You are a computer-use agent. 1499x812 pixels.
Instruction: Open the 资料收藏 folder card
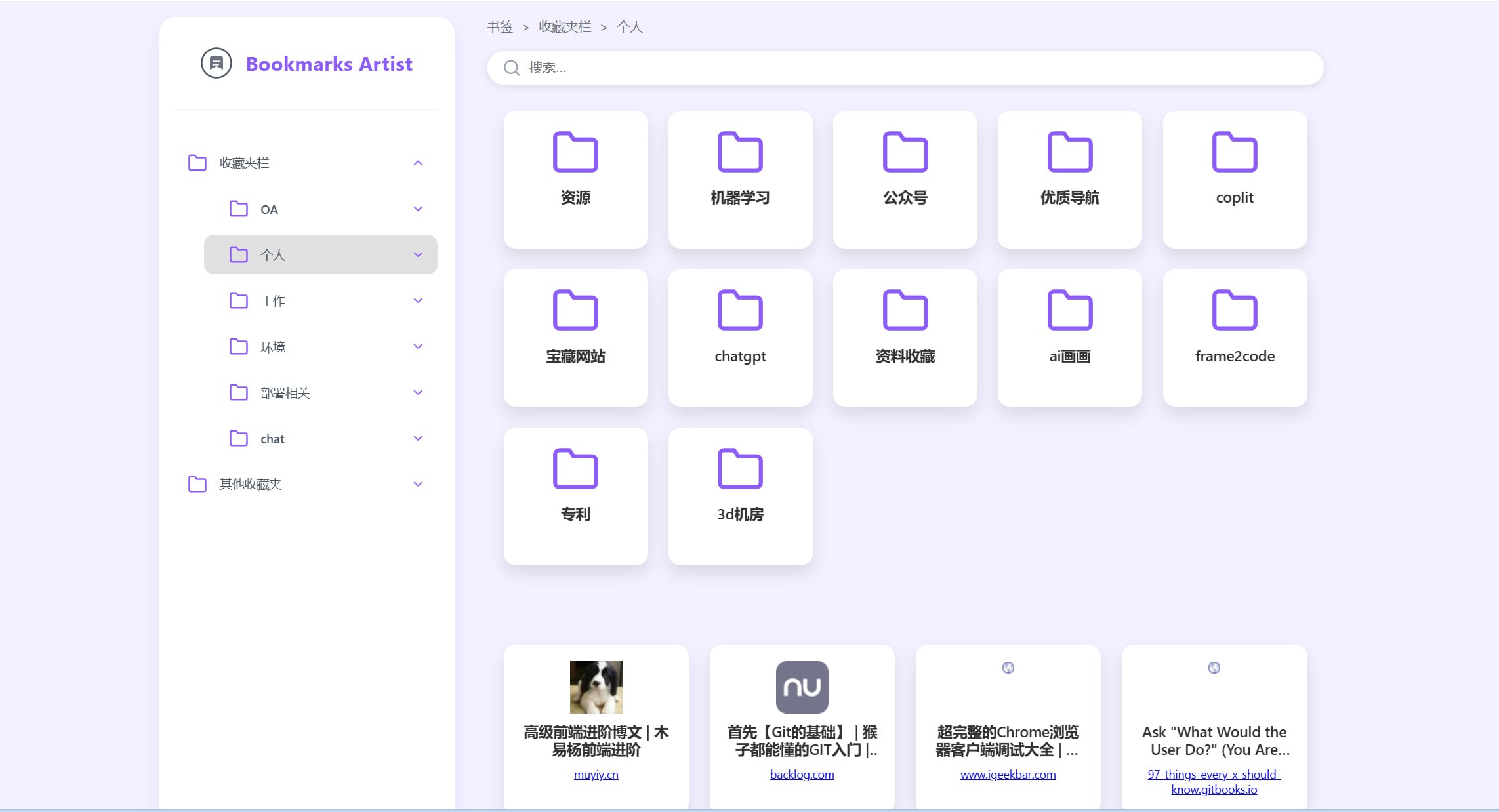(x=905, y=338)
